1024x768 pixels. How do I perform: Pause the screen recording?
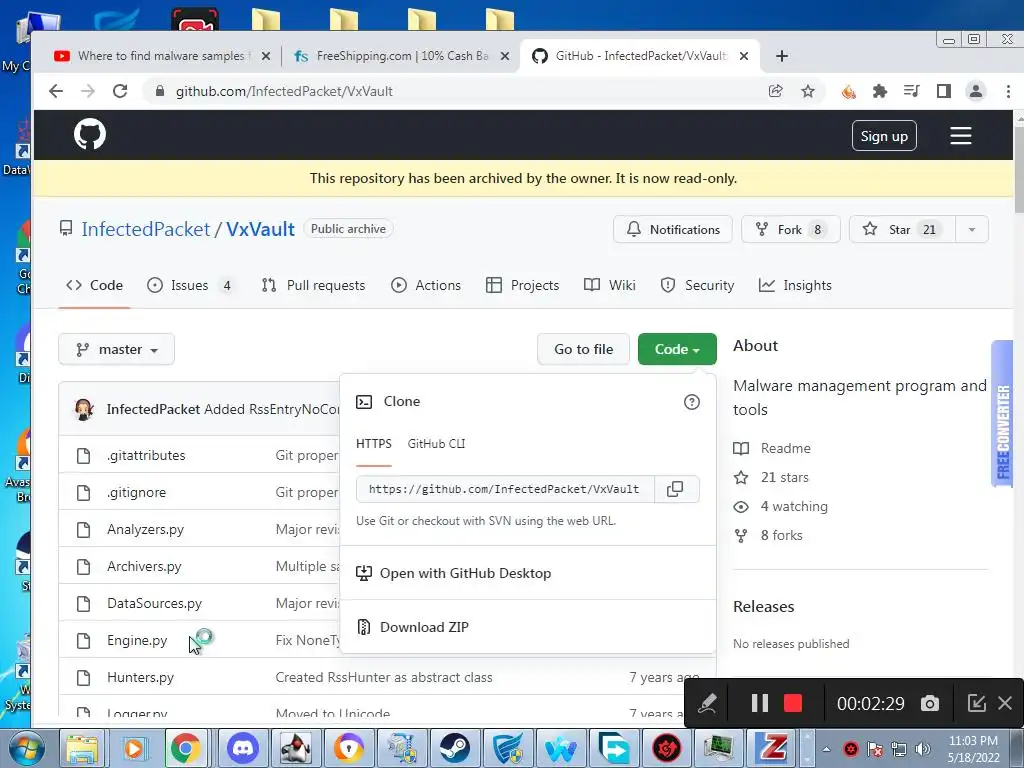(x=760, y=703)
